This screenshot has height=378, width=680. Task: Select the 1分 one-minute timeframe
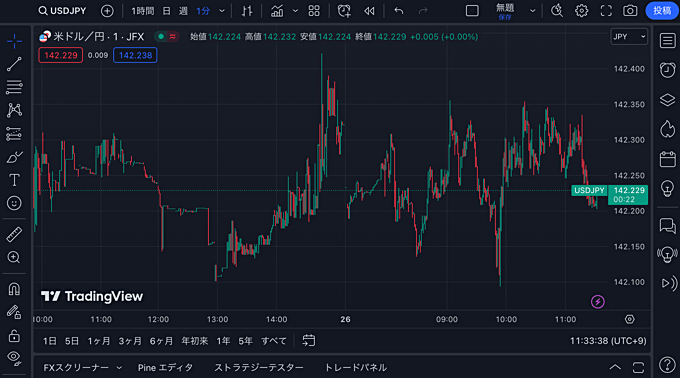point(203,11)
